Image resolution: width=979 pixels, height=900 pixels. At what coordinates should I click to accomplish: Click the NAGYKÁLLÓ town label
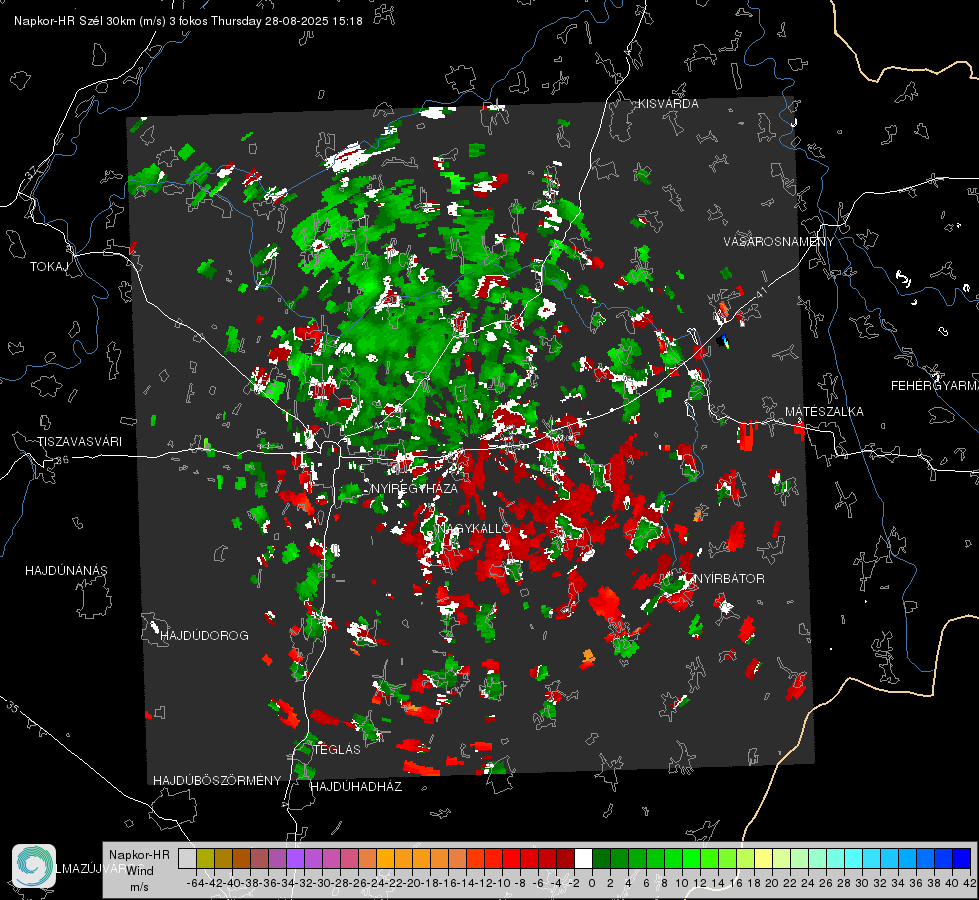[x=474, y=528]
